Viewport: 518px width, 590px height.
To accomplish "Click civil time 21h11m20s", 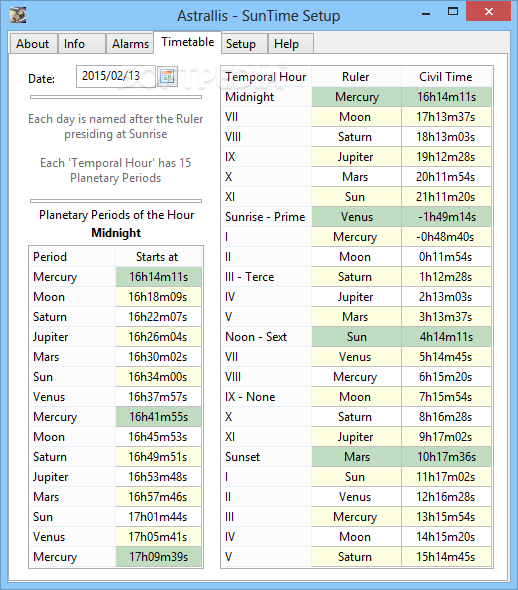I will click(447, 197).
